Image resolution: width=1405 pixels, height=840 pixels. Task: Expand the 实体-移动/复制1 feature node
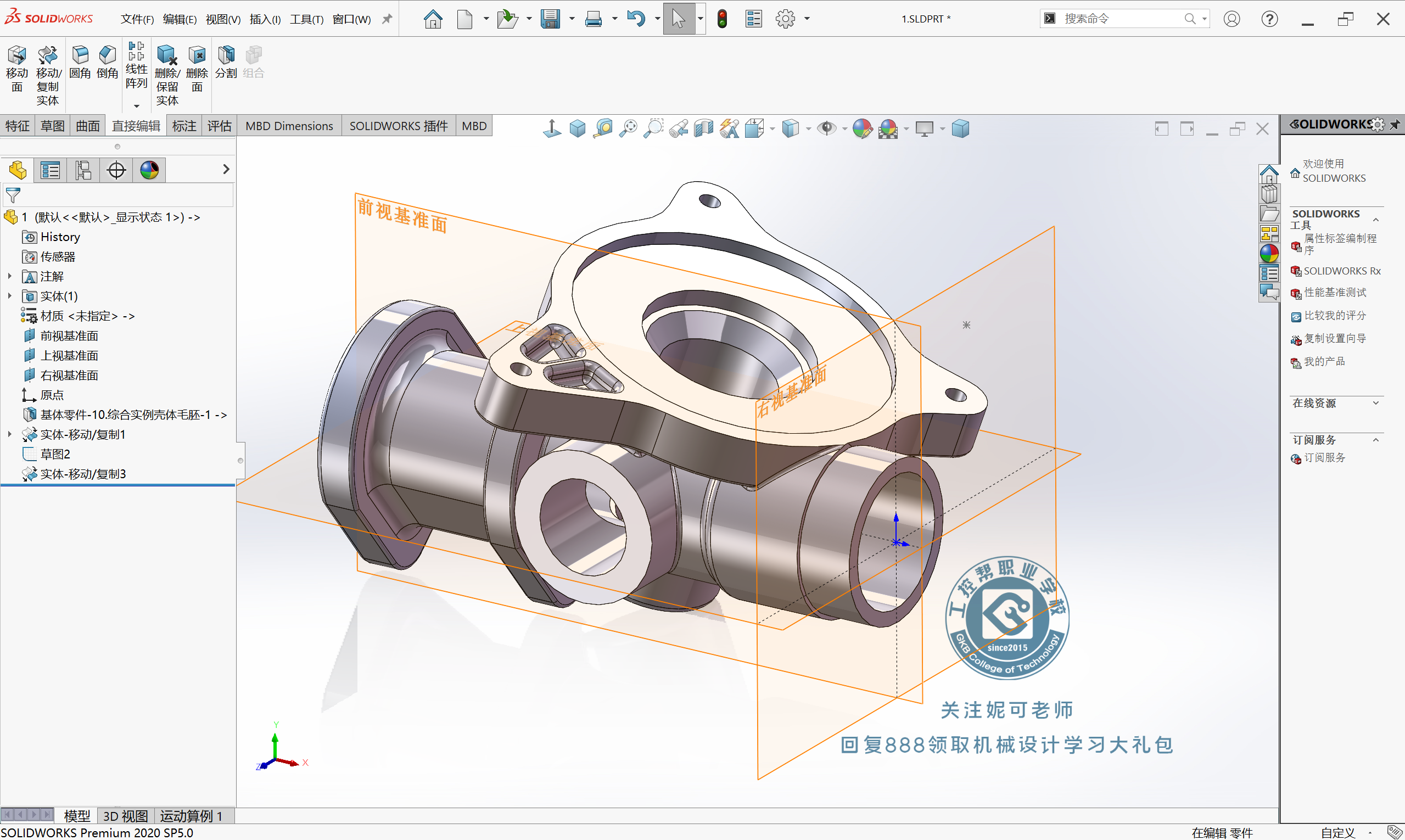pyautogui.click(x=10, y=434)
